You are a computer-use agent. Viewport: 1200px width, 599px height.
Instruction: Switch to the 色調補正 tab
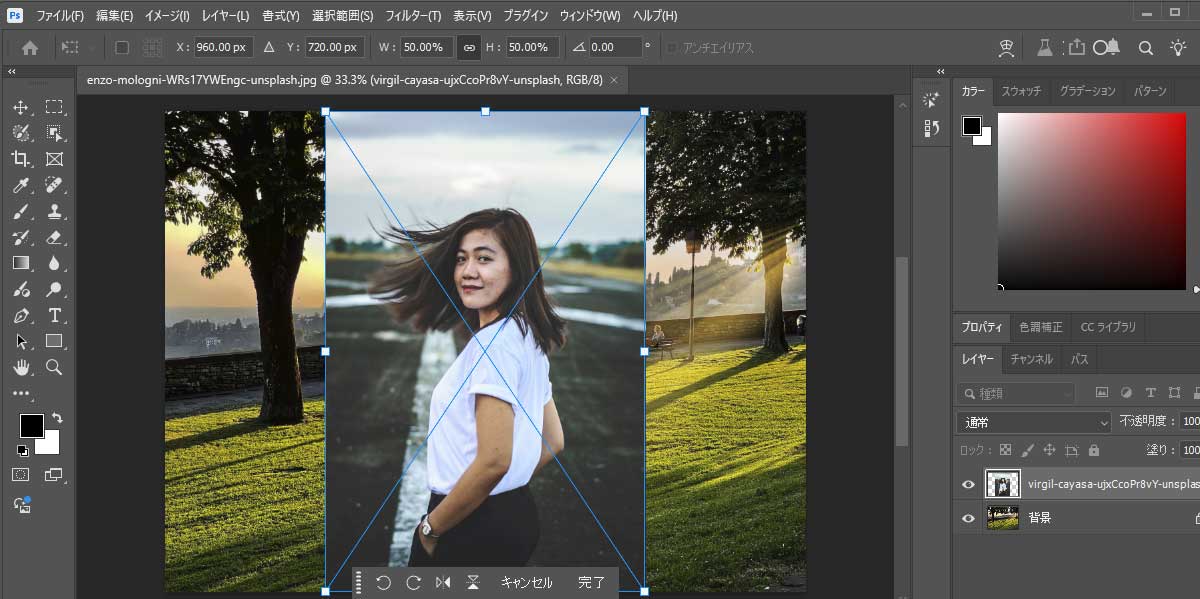click(x=1040, y=326)
